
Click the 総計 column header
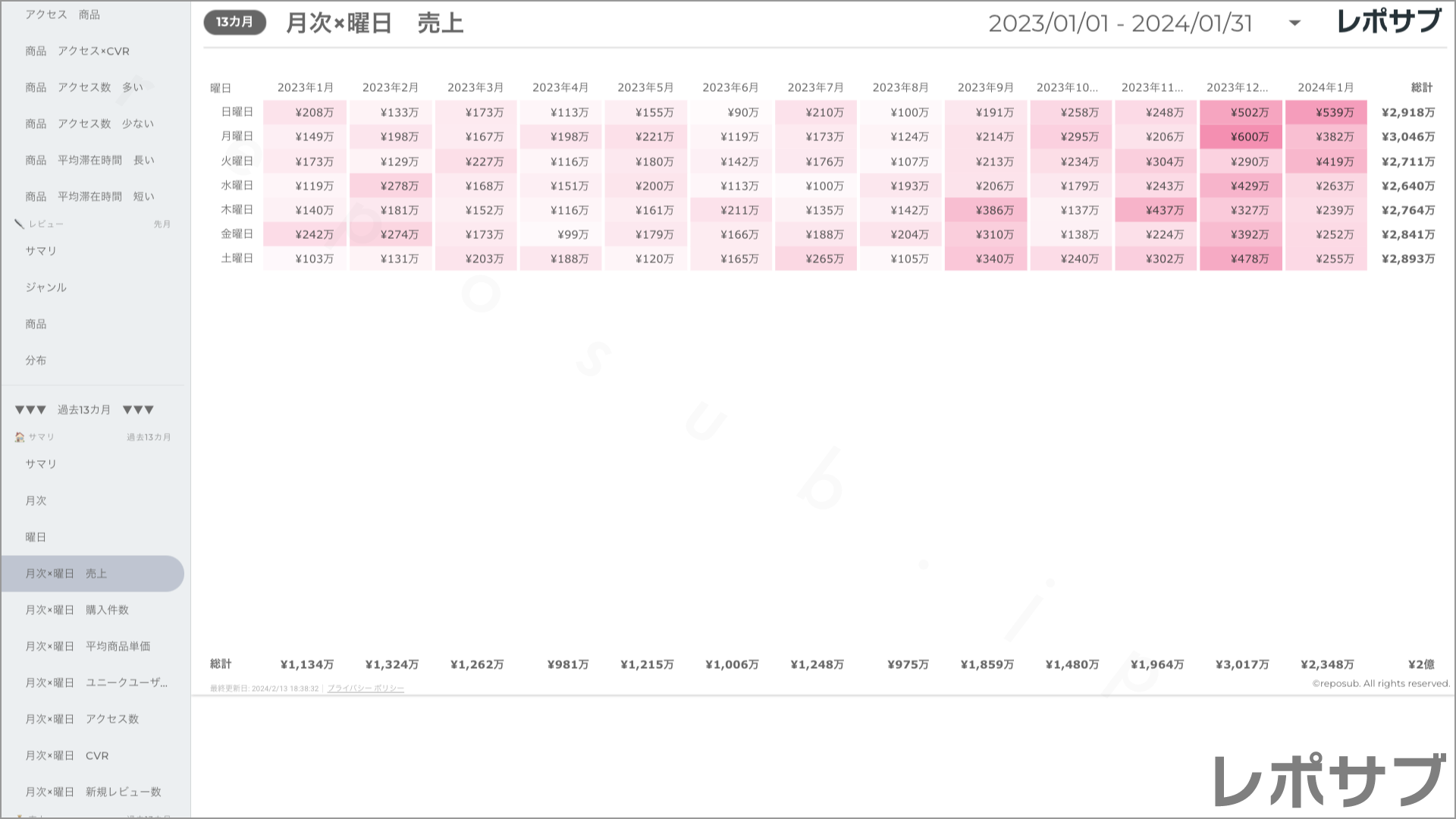click(x=1422, y=87)
